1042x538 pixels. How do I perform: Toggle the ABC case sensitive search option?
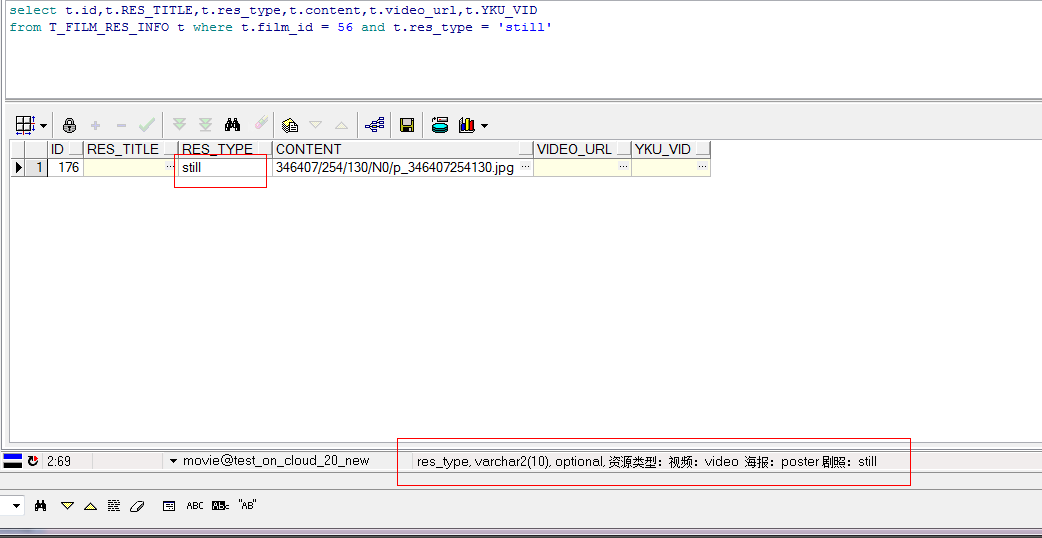[195, 506]
